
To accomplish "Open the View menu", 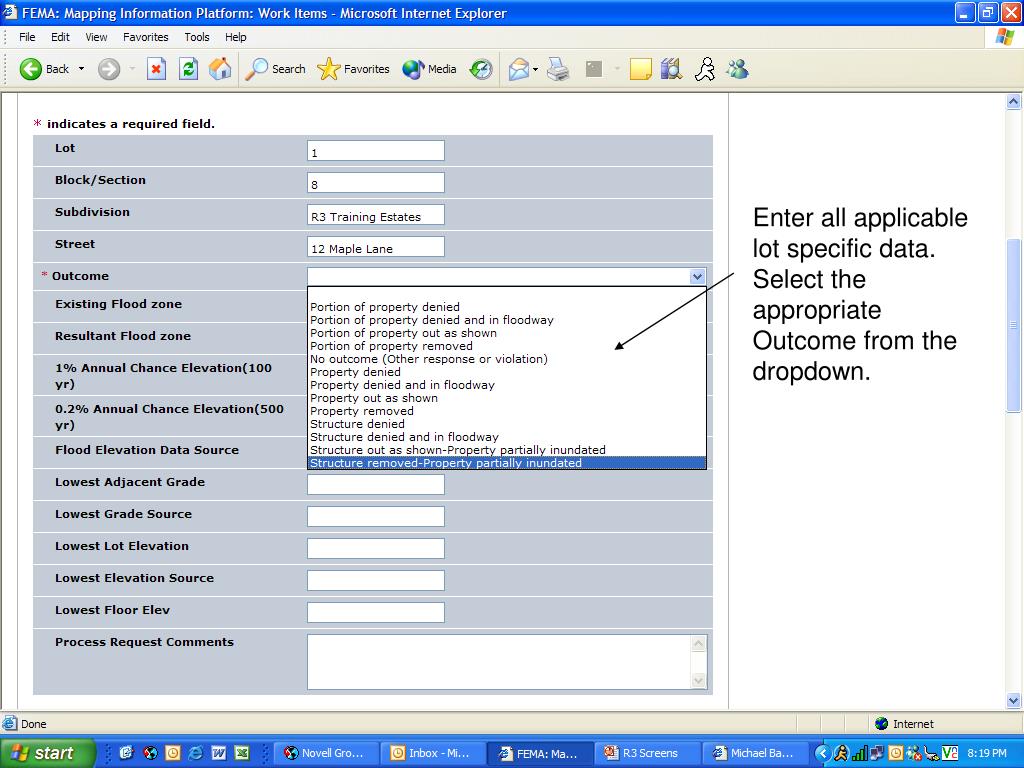I will (x=96, y=37).
